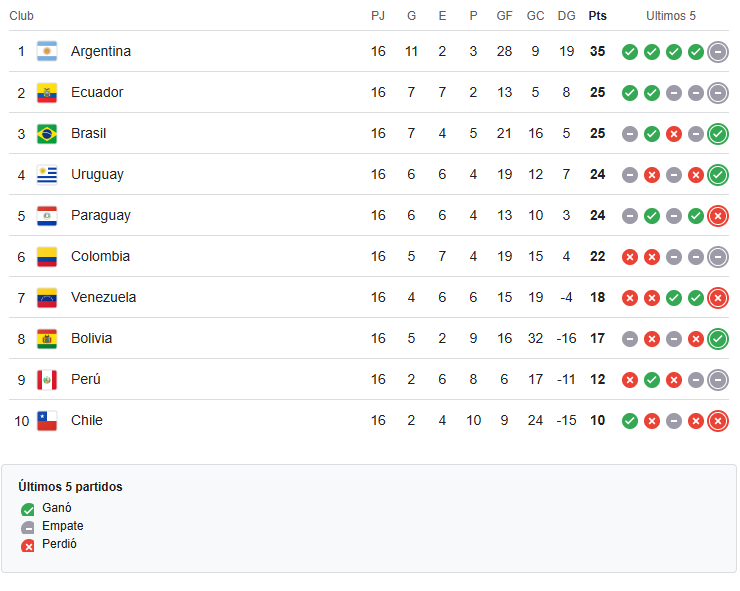This screenshot has width=740, height=591.
Task: Sort by the Pts column header
Action: point(597,16)
